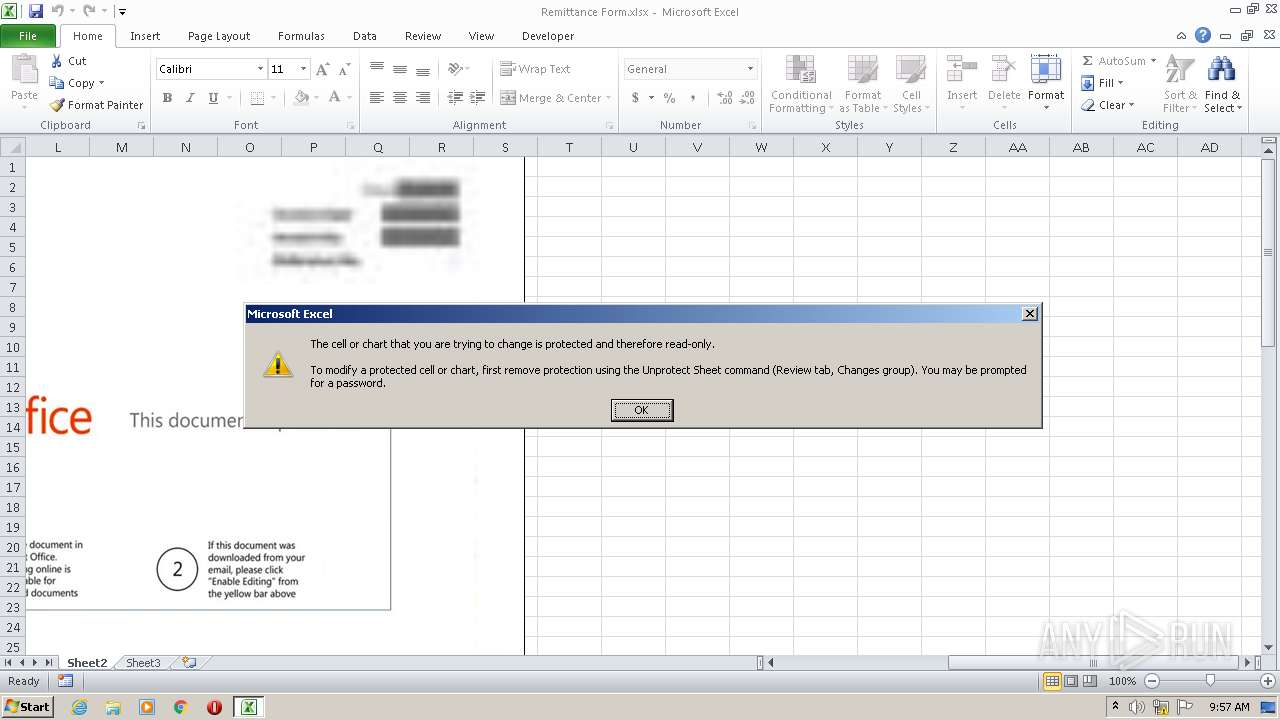This screenshot has width=1280, height=720.
Task: Click the Fill Color bucket icon
Action: 301,98
